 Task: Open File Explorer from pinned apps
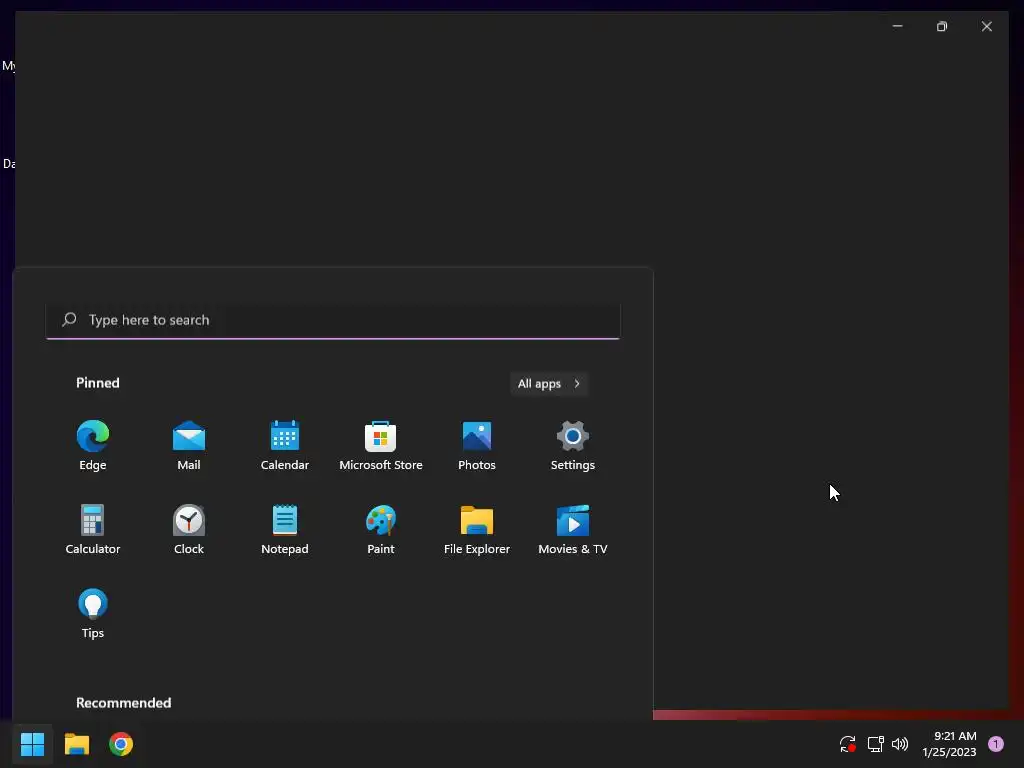(x=477, y=530)
